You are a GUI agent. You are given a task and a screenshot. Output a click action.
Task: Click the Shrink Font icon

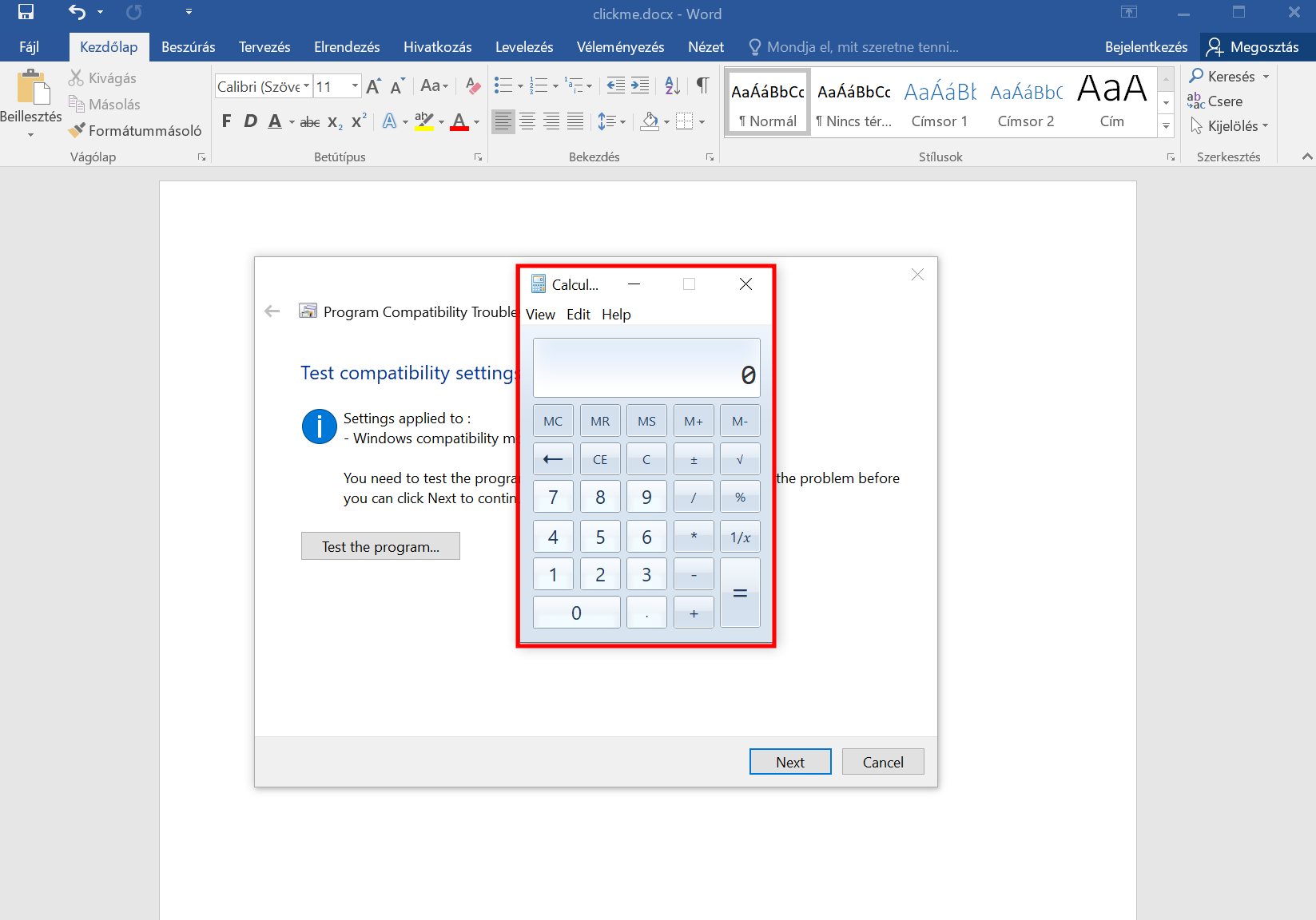tap(397, 86)
